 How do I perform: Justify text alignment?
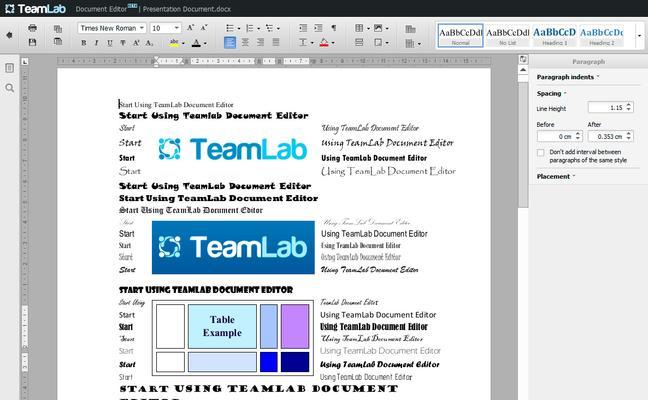pyautogui.click(x=276, y=42)
